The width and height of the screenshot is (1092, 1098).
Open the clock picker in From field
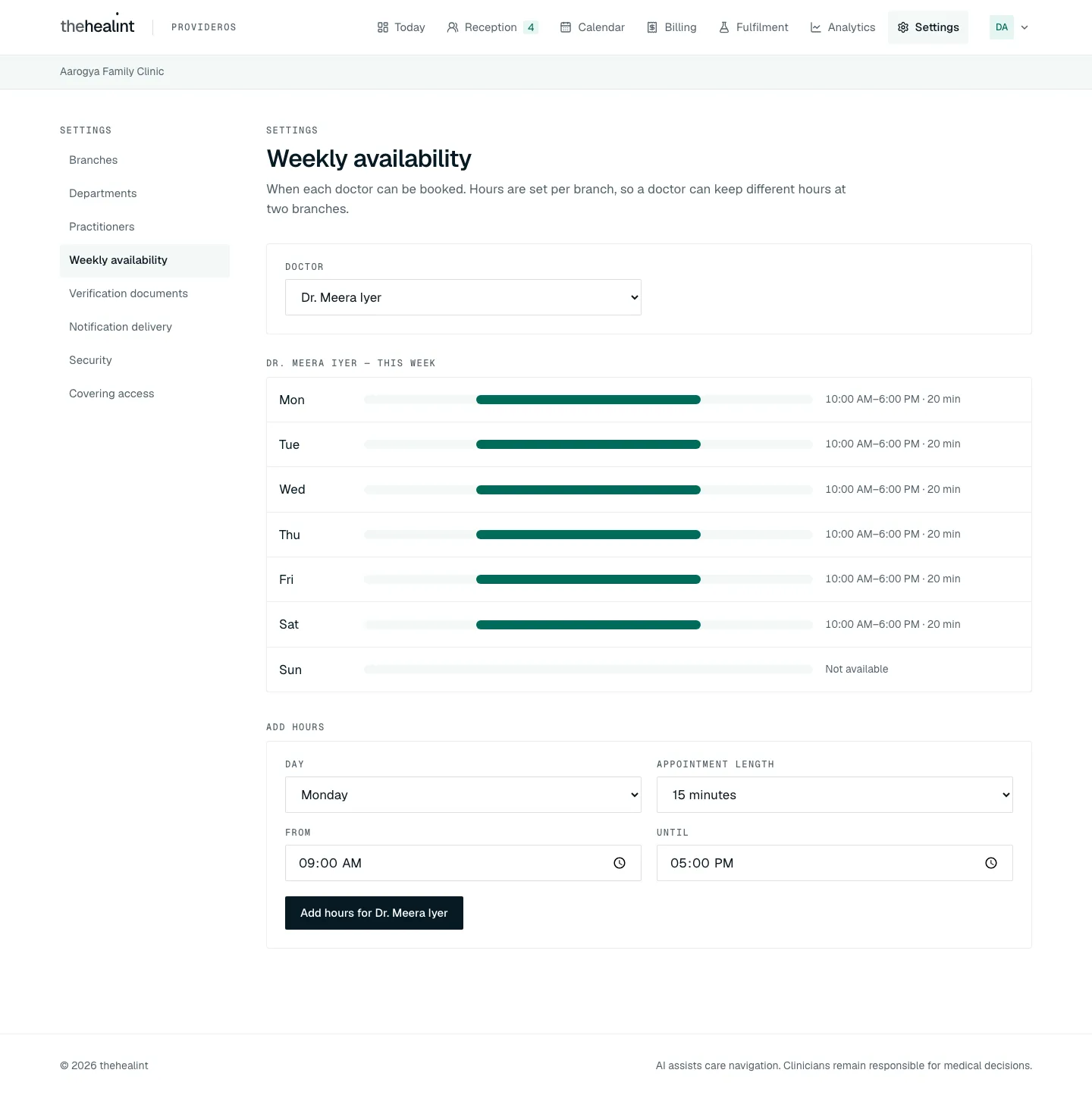point(620,863)
